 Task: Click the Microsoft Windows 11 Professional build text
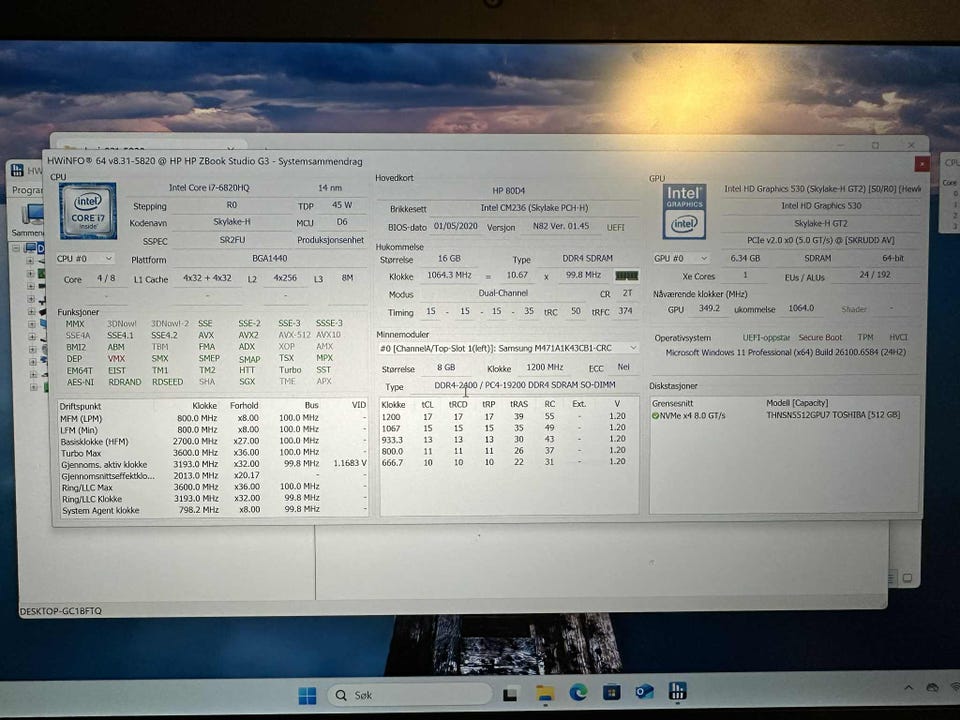786,353
